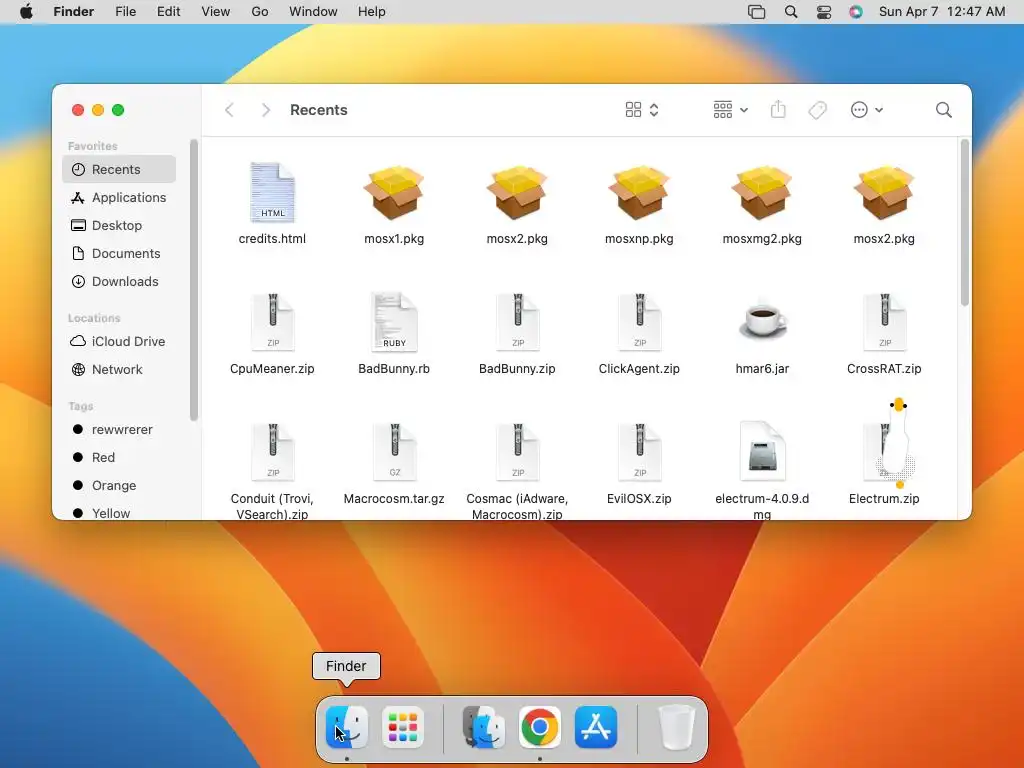The width and height of the screenshot is (1024, 768).
Task: Select the hmar6.jar coffee cup icon
Action: click(762, 322)
